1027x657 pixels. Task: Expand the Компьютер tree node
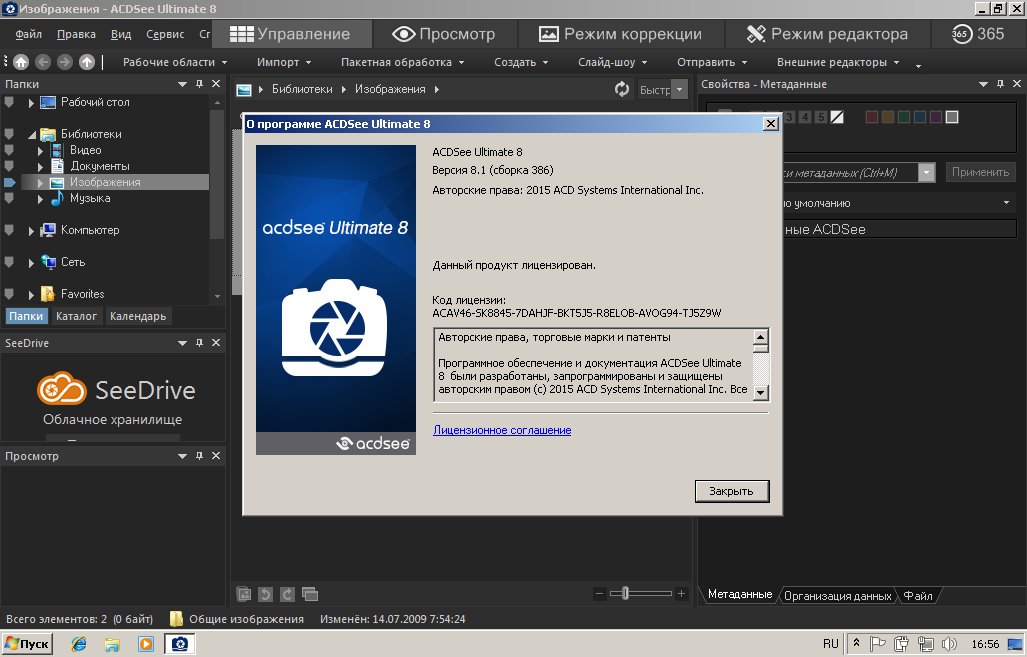coord(31,231)
